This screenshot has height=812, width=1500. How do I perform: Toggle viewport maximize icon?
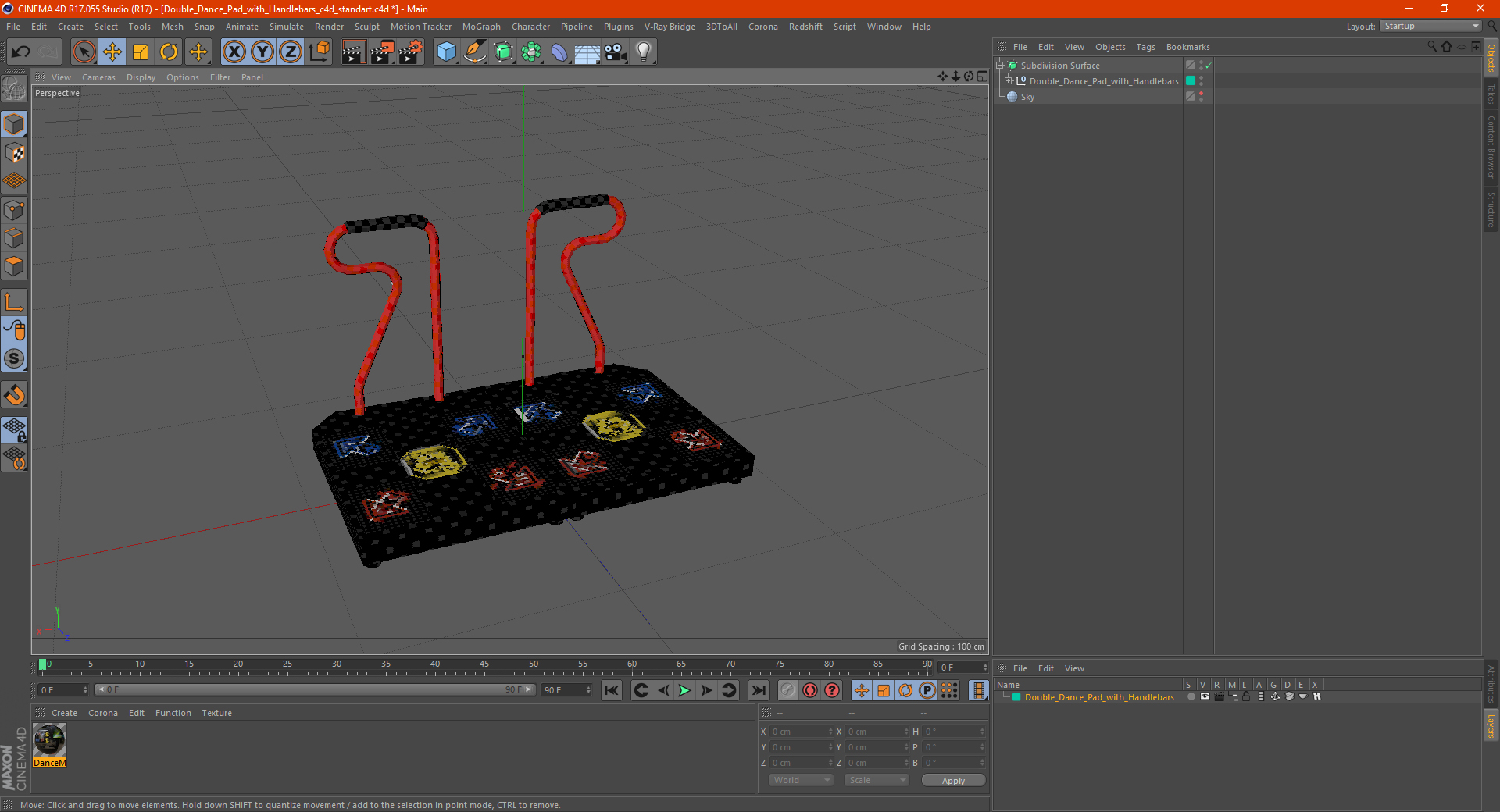tap(982, 77)
